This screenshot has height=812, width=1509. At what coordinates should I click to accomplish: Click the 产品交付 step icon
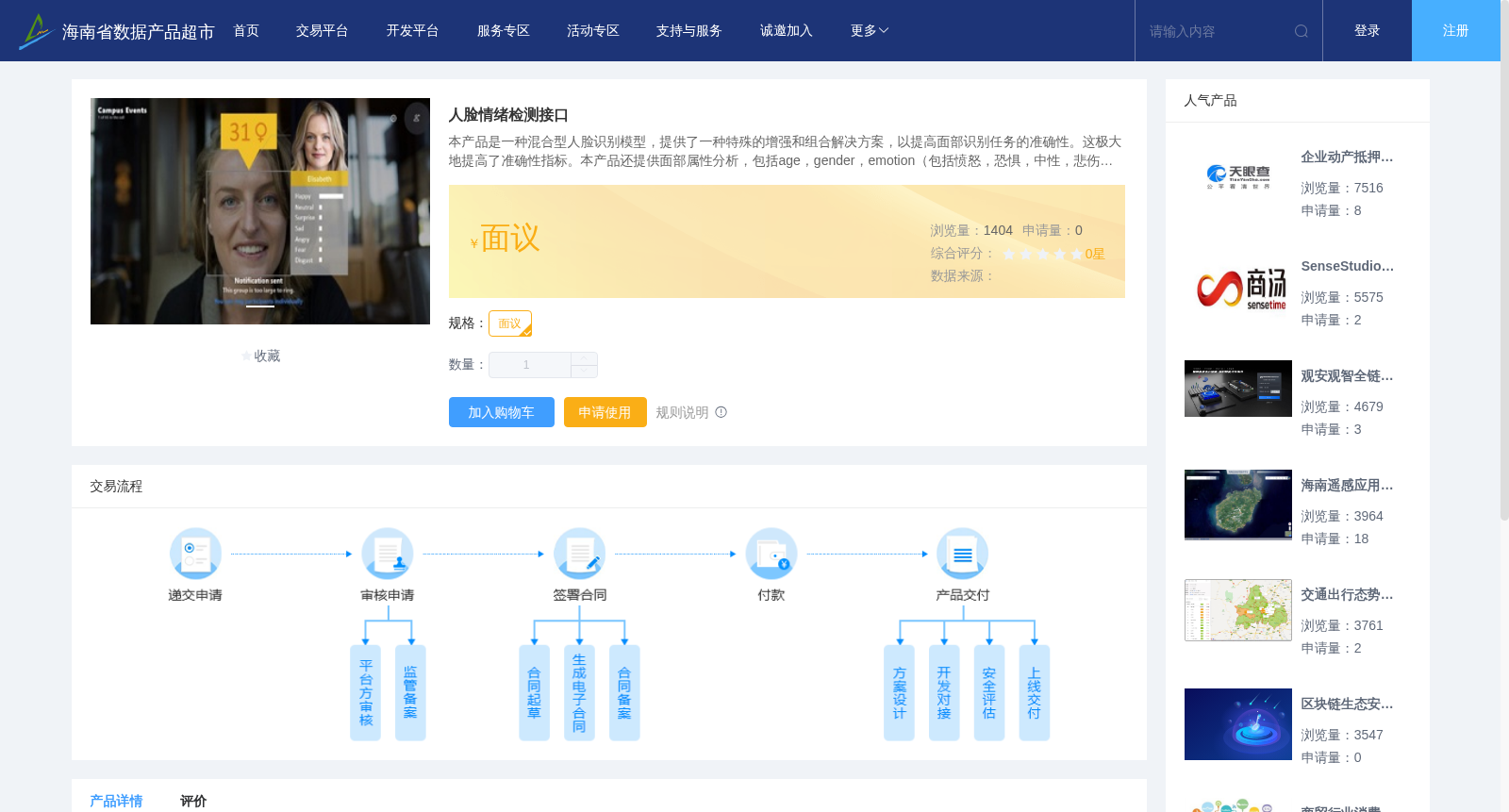963,554
